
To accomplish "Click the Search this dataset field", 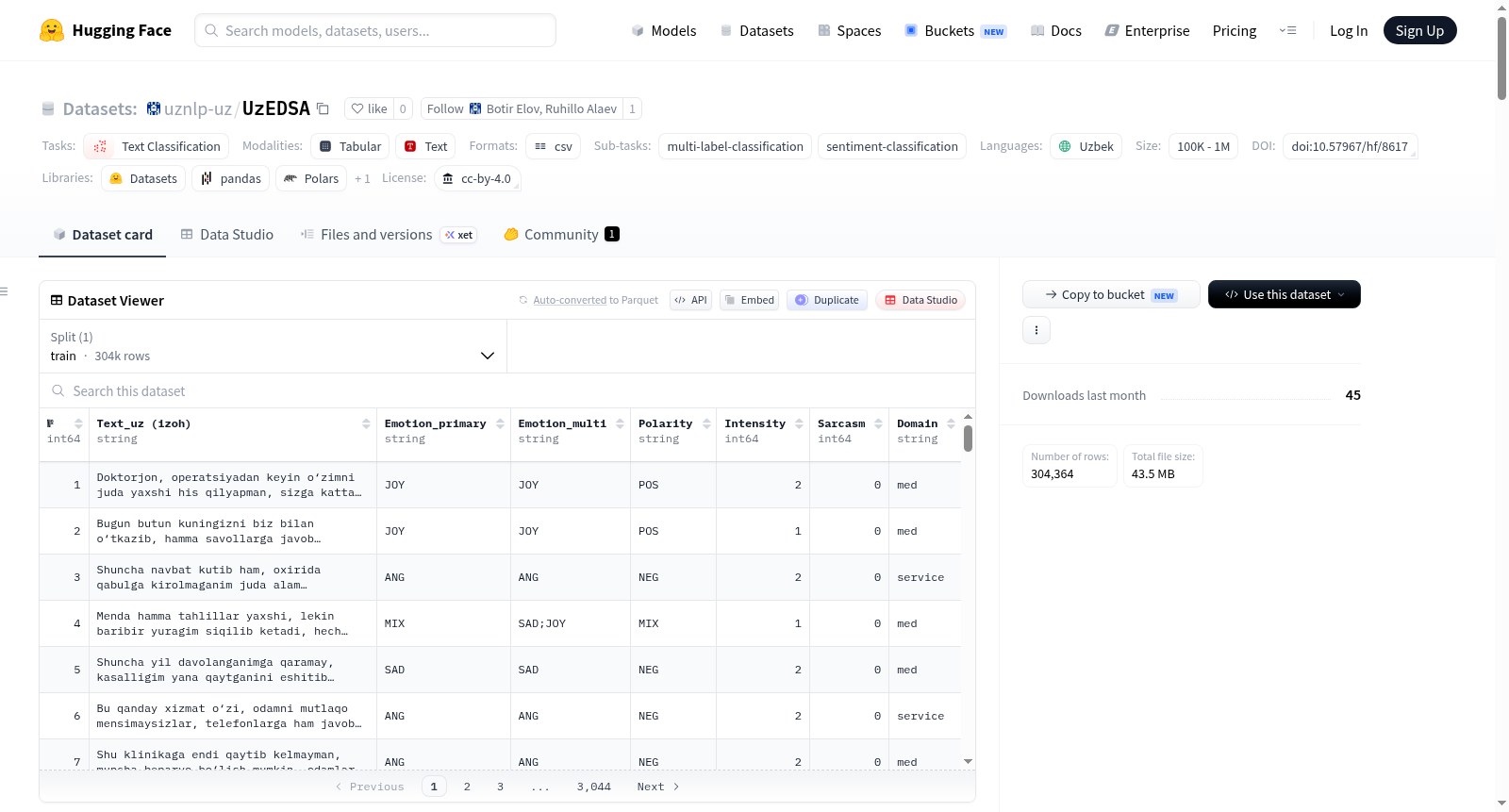I will click(507, 391).
